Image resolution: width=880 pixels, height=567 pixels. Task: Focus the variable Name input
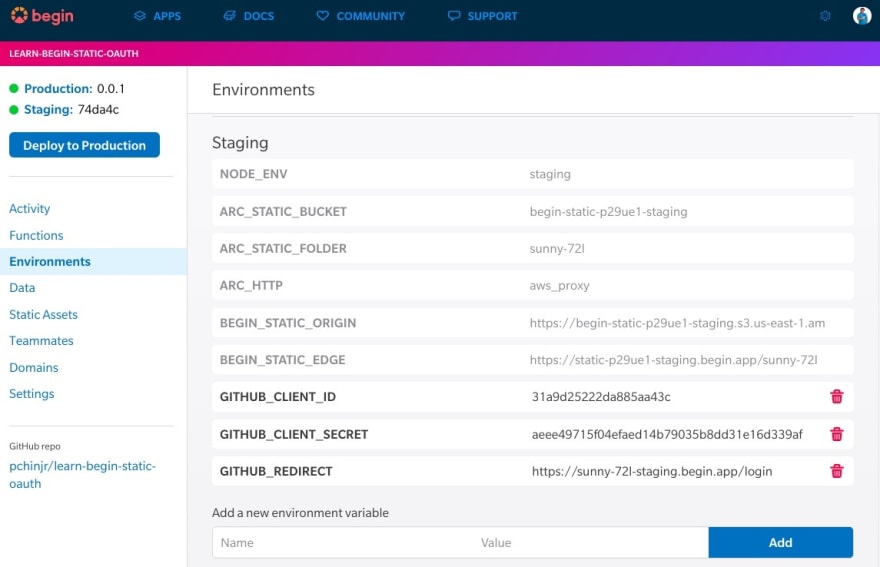tap(342, 542)
